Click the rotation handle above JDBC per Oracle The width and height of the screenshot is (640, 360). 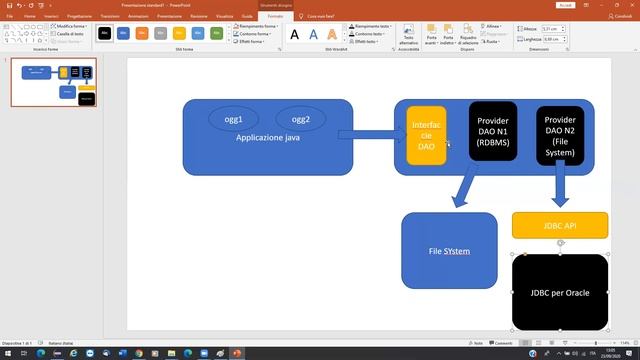[560, 243]
